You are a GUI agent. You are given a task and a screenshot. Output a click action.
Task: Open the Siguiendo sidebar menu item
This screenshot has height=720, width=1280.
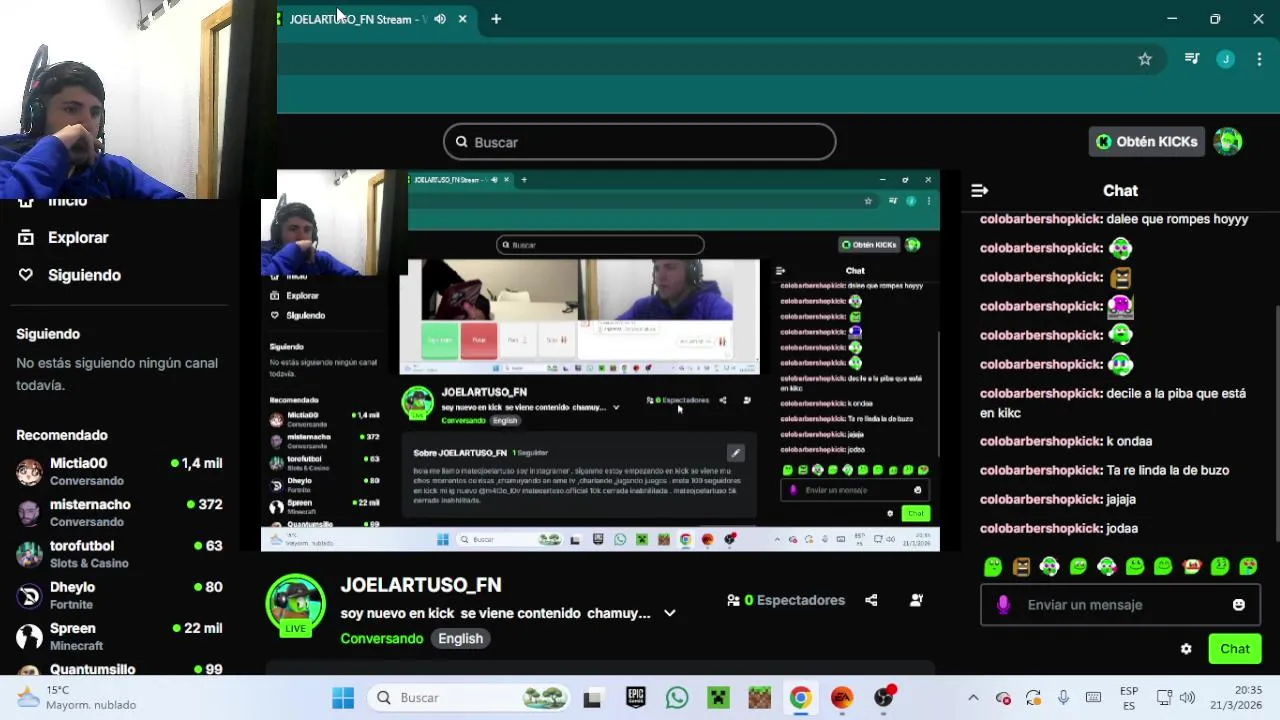click(x=70, y=275)
